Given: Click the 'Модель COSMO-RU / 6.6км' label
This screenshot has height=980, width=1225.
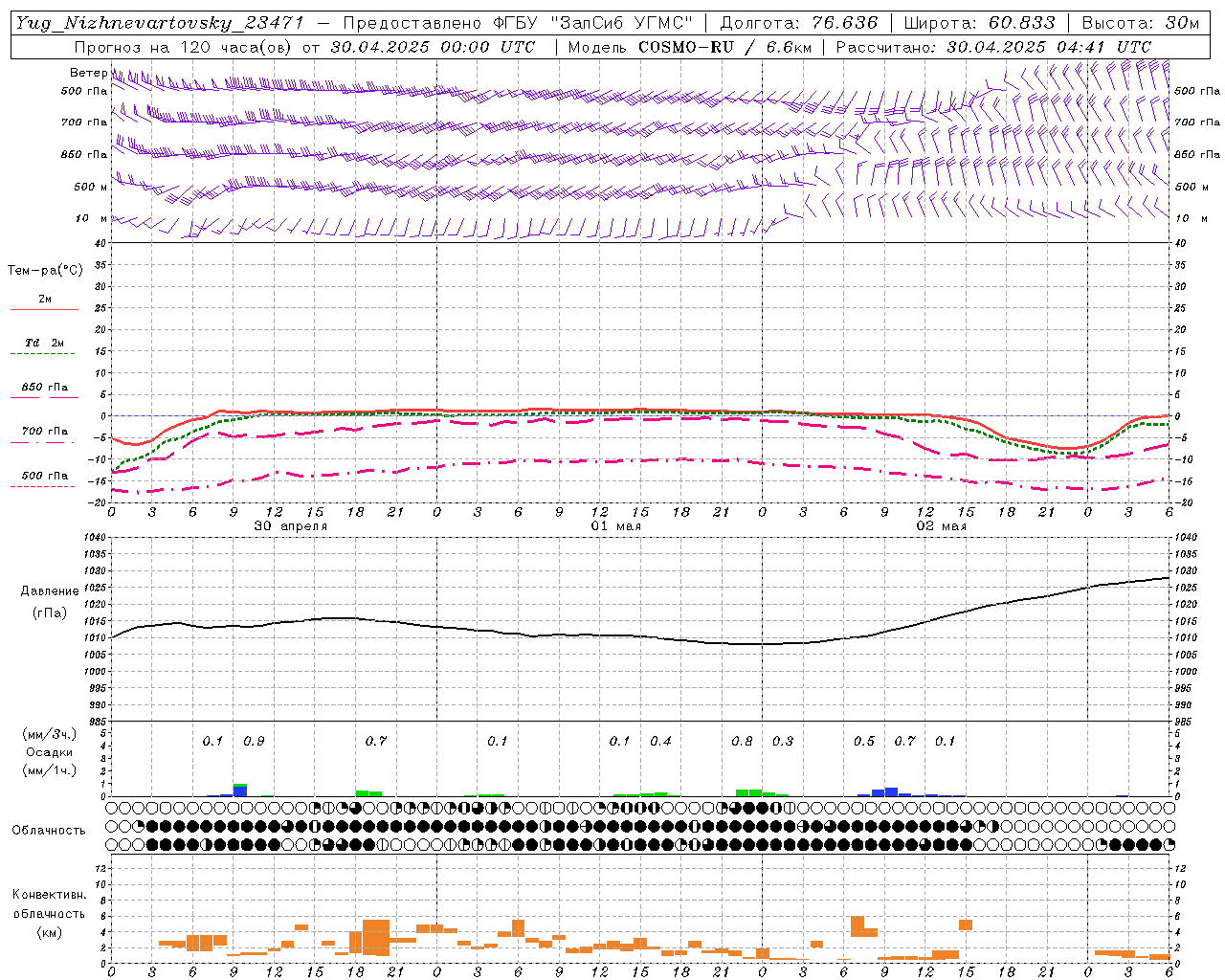Looking at the screenshot, I should click(689, 47).
